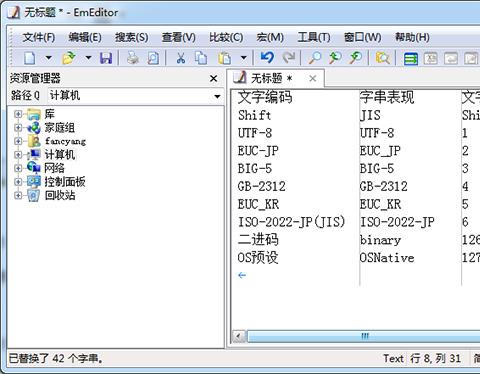Open the 比较(C) menu

click(226, 37)
